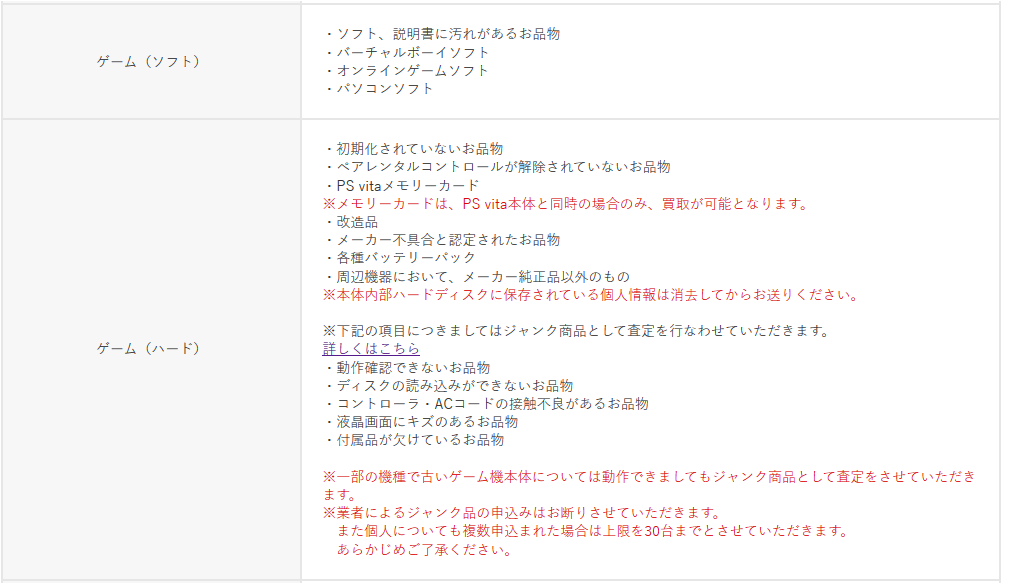Image resolution: width=1026 pixels, height=584 pixels.
Task: Click the コントローラ・ACコードの接触不良 line
Action: (487, 404)
